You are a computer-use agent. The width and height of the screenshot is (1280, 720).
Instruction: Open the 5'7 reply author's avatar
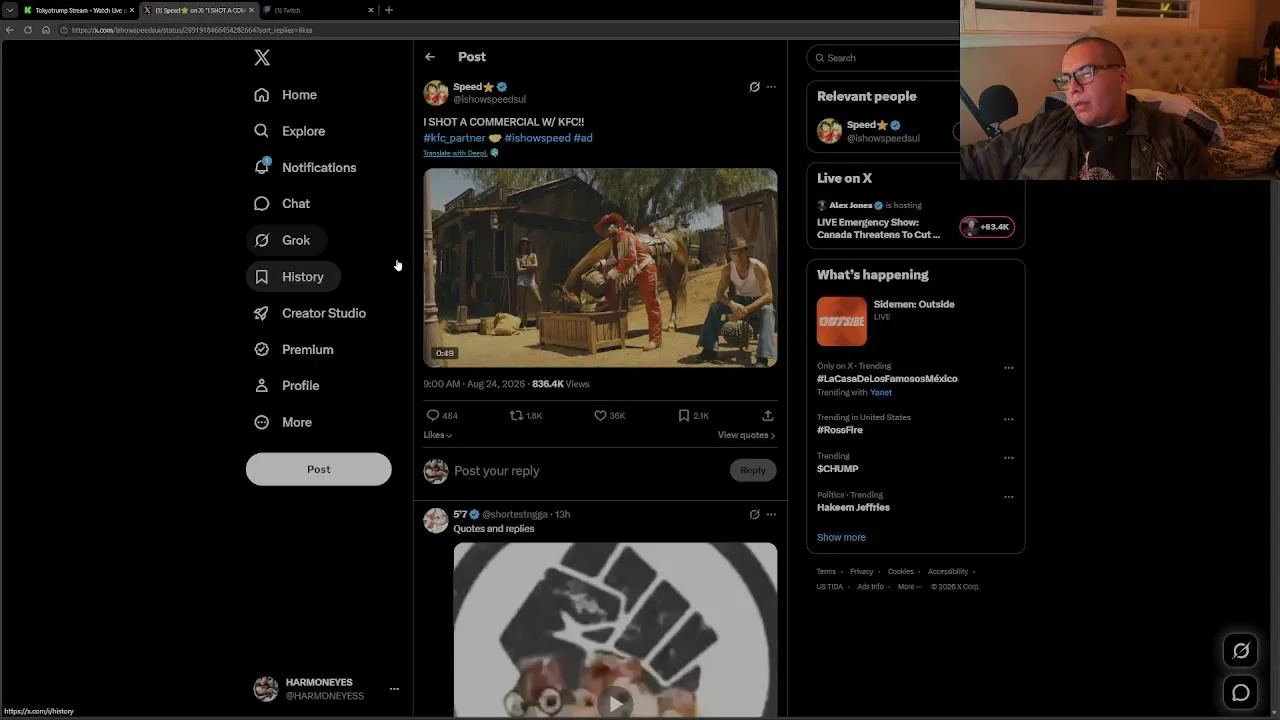(436, 520)
